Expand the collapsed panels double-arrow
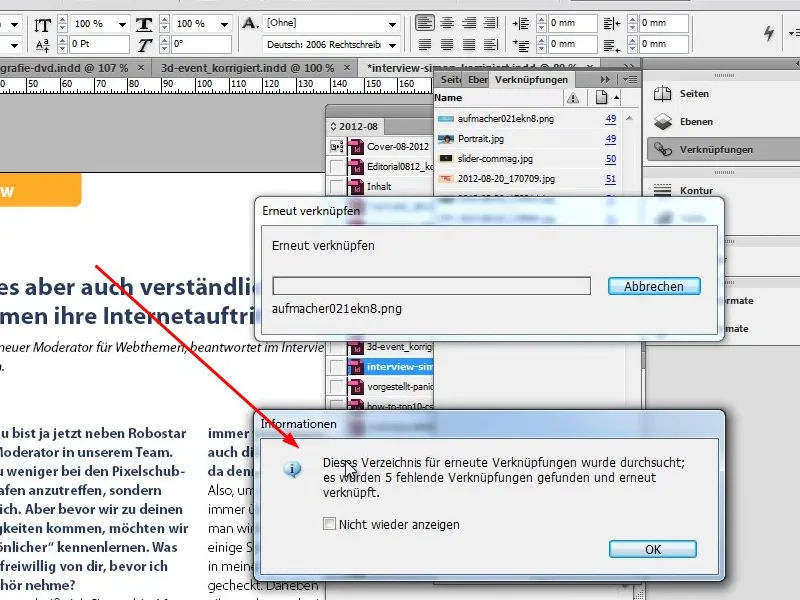The image size is (800, 600). tap(605, 80)
